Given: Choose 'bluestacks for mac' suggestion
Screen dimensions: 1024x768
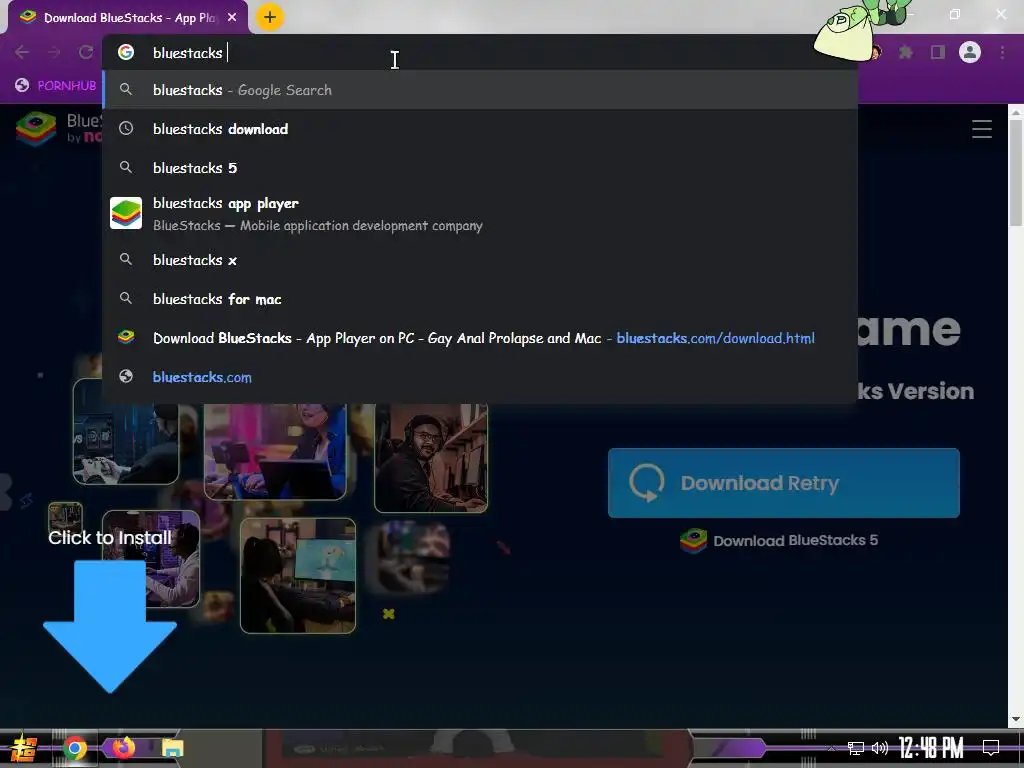Looking at the screenshot, I should click(x=480, y=299).
